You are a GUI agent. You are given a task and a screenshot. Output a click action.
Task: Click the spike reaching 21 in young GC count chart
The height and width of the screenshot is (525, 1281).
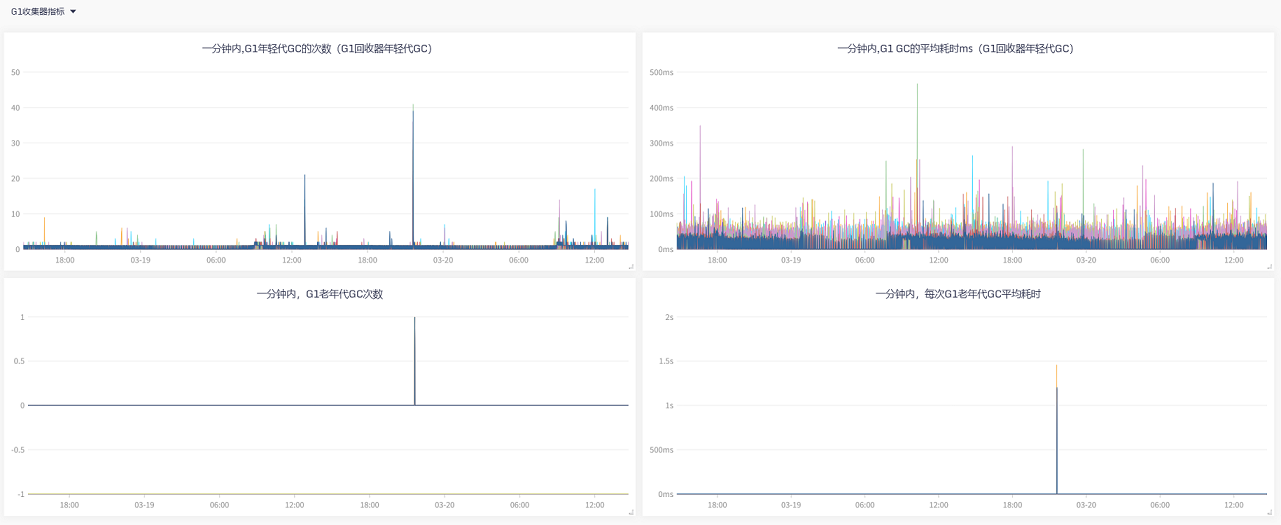pyautogui.click(x=305, y=176)
